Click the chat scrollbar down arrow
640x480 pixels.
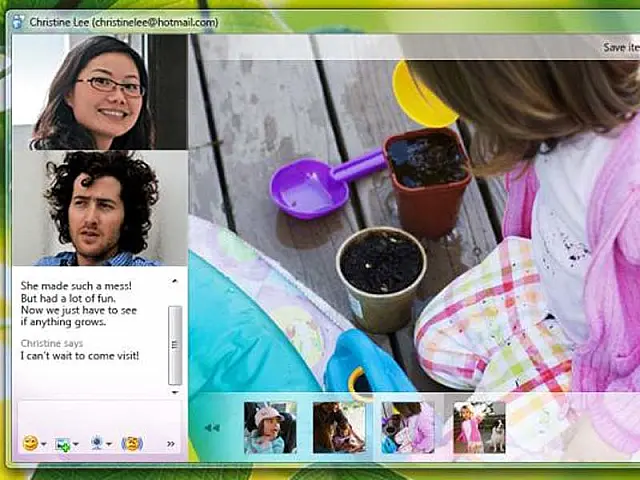(175, 392)
